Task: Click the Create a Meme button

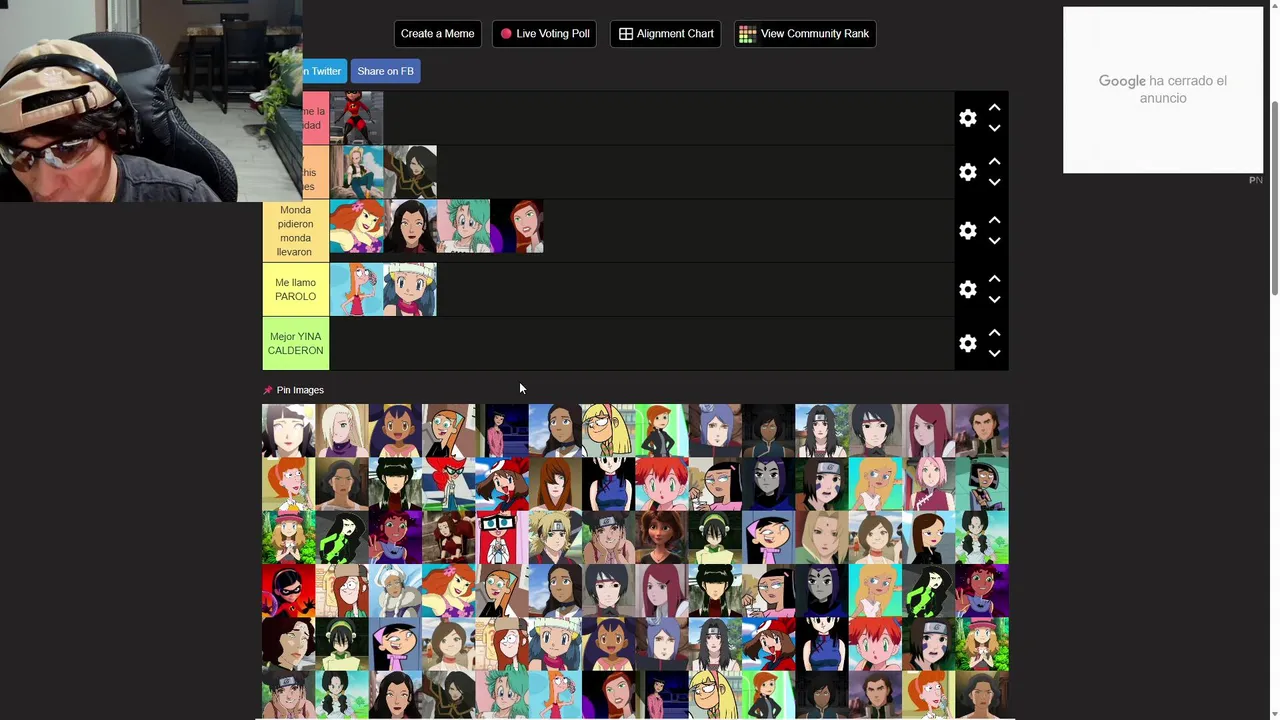Action: [x=437, y=34]
